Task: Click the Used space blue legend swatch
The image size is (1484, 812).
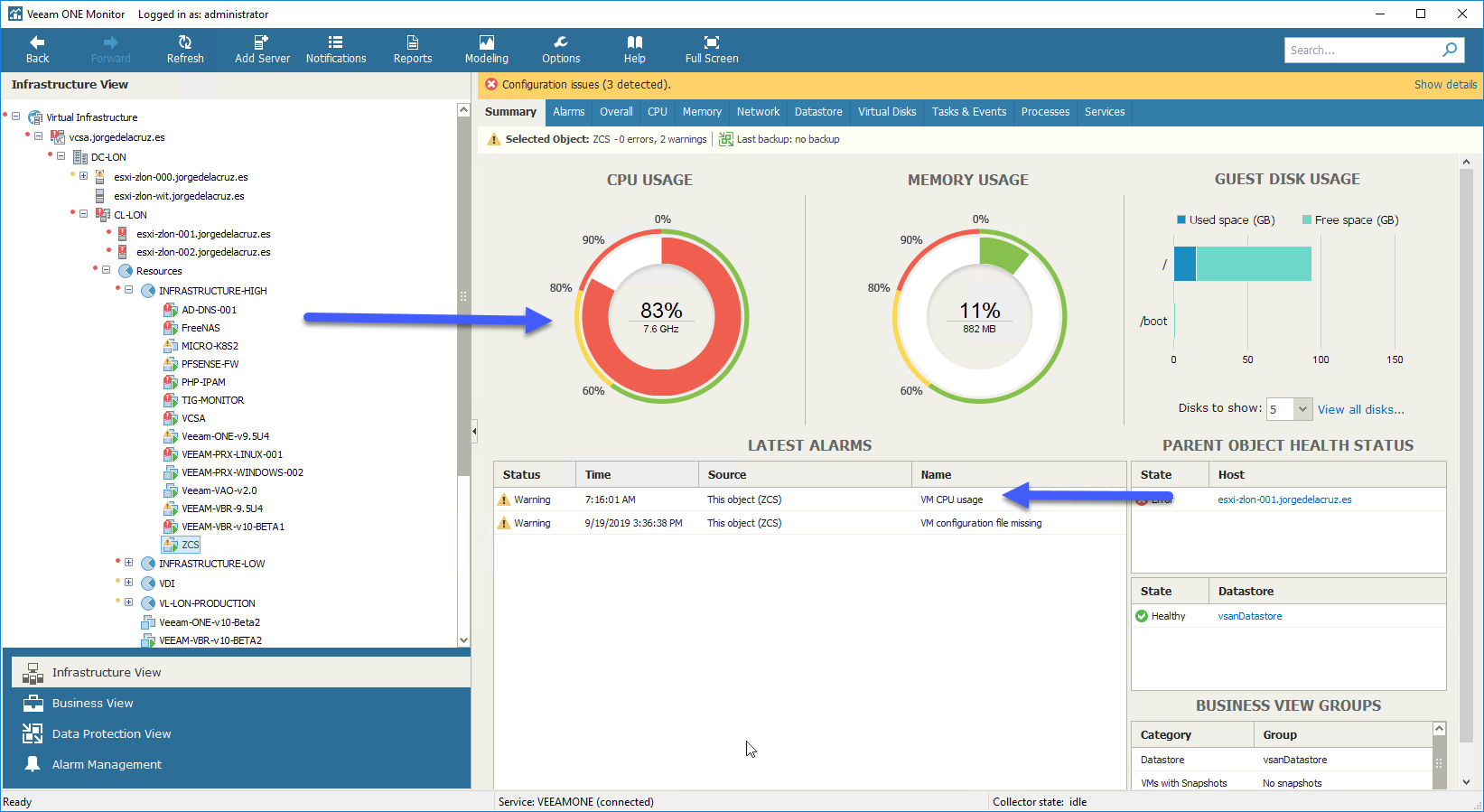Action: [x=1181, y=219]
